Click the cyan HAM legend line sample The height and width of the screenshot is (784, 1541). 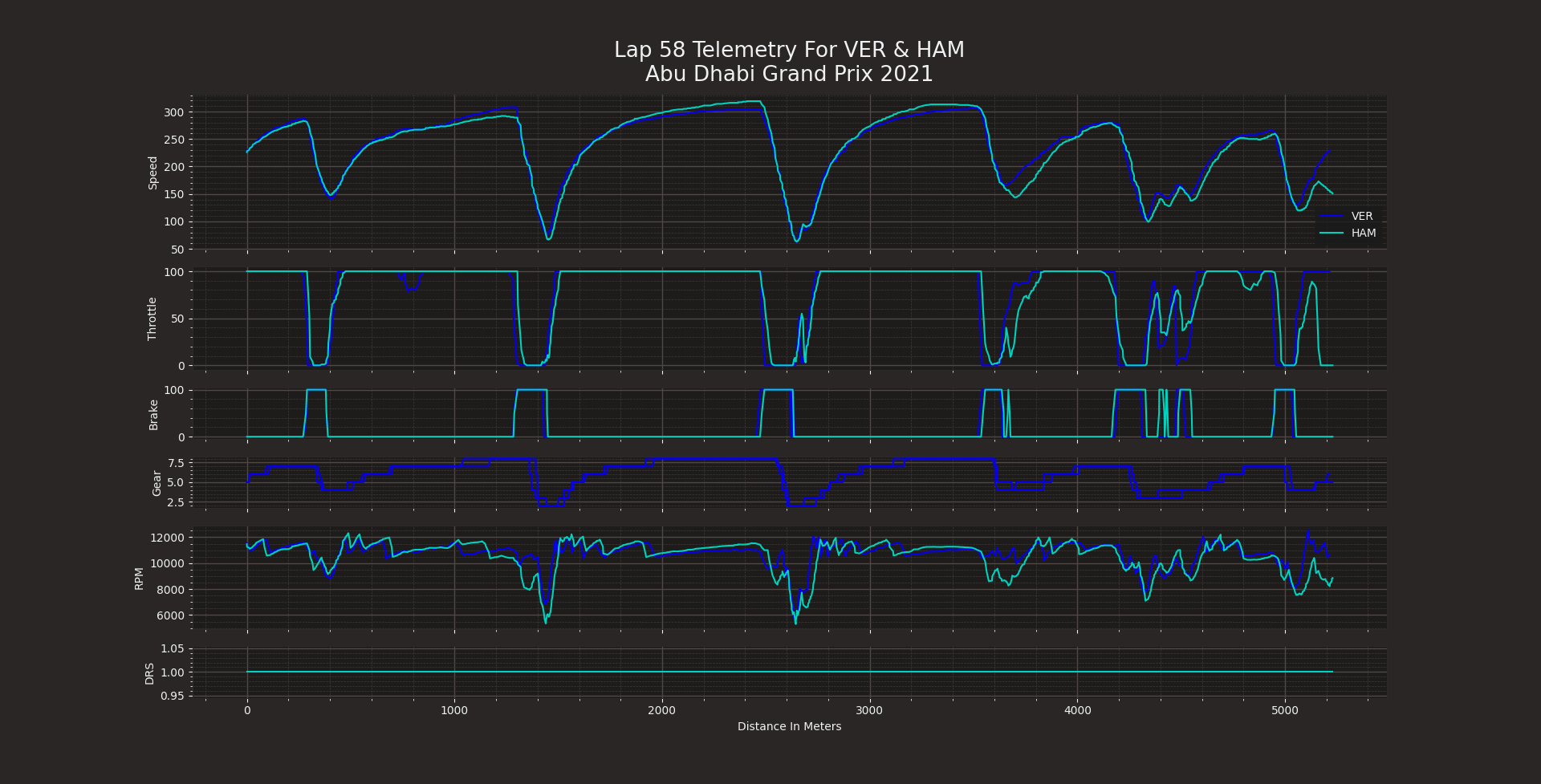tap(1332, 233)
